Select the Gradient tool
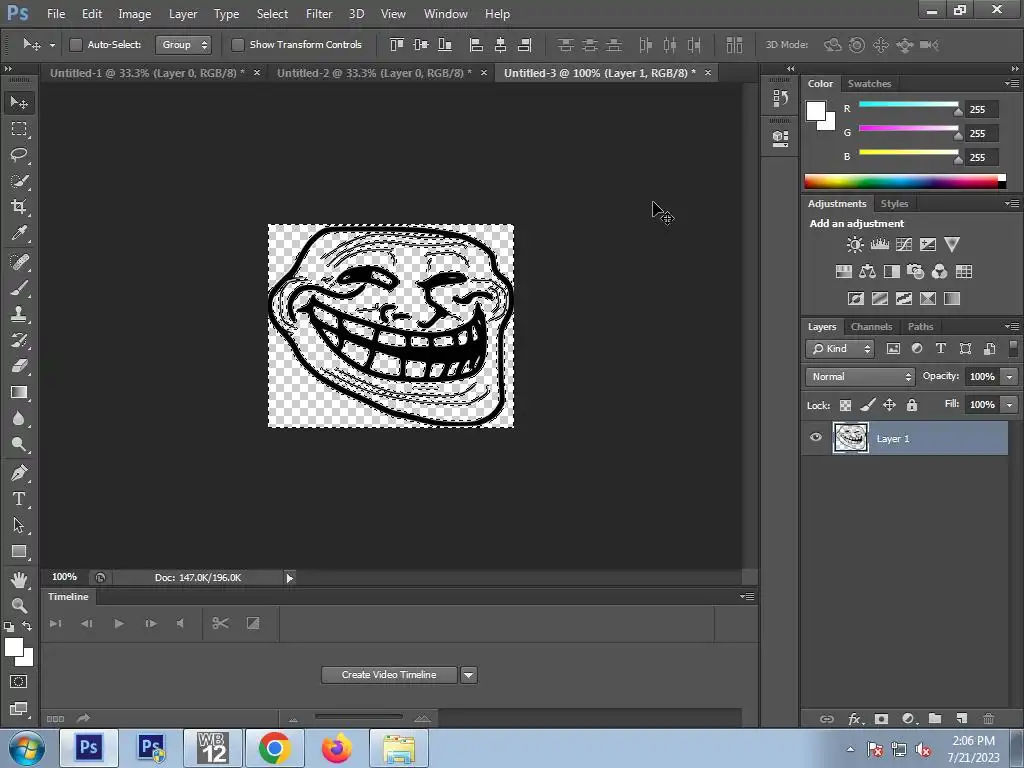The image size is (1024, 768). click(19, 392)
